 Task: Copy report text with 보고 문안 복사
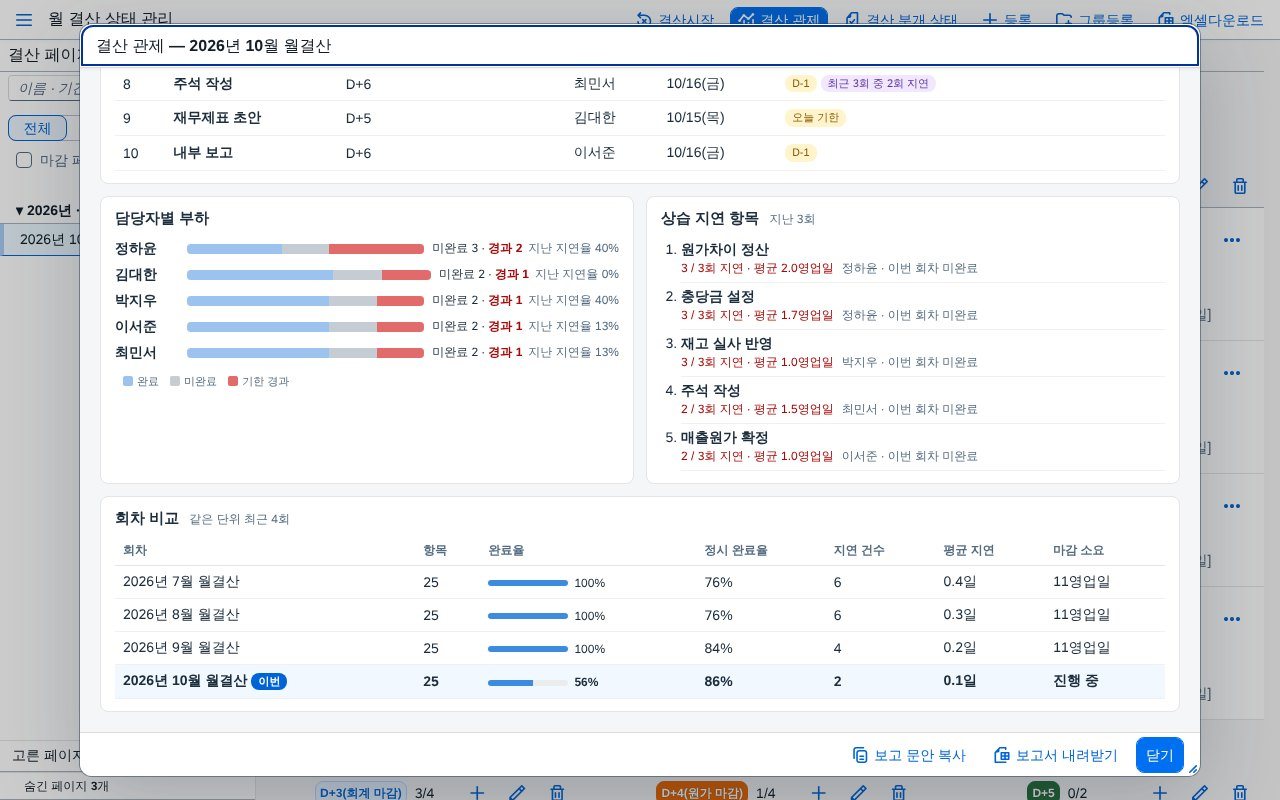pos(909,755)
